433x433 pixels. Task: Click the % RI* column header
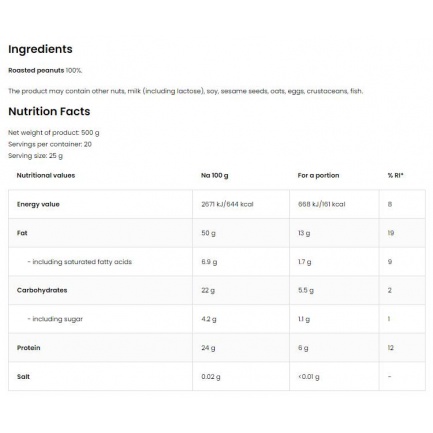(395, 175)
